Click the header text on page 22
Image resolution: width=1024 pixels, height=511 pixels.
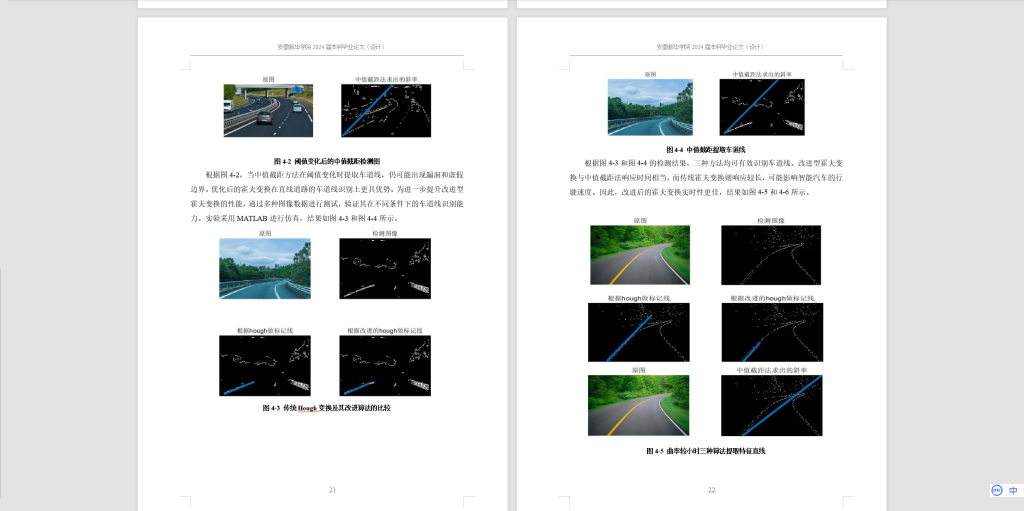tap(710, 47)
